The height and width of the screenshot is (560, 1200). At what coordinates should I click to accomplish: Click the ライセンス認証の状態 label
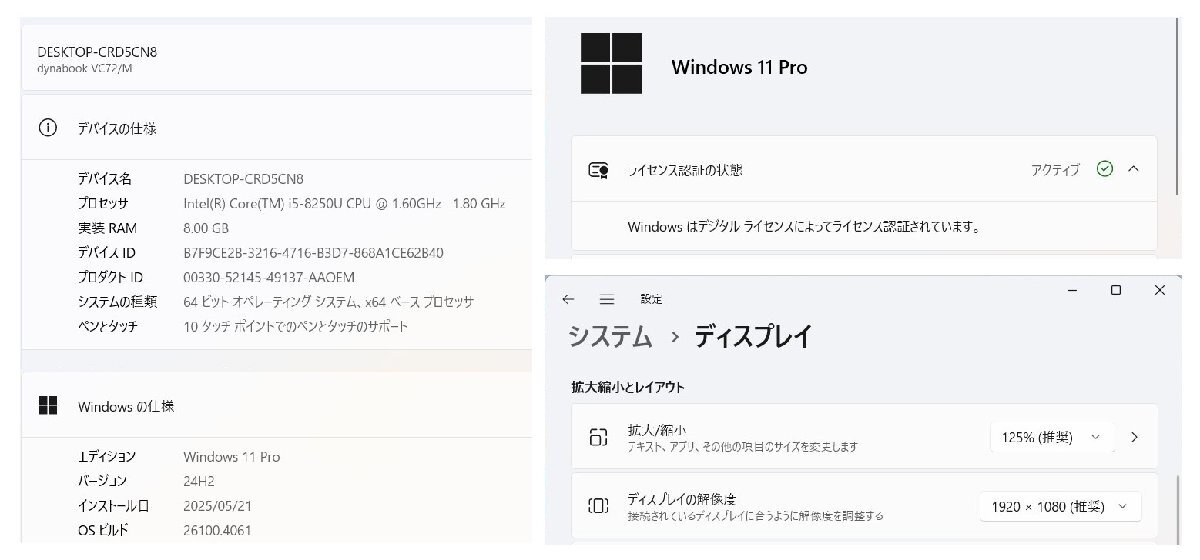(684, 170)
